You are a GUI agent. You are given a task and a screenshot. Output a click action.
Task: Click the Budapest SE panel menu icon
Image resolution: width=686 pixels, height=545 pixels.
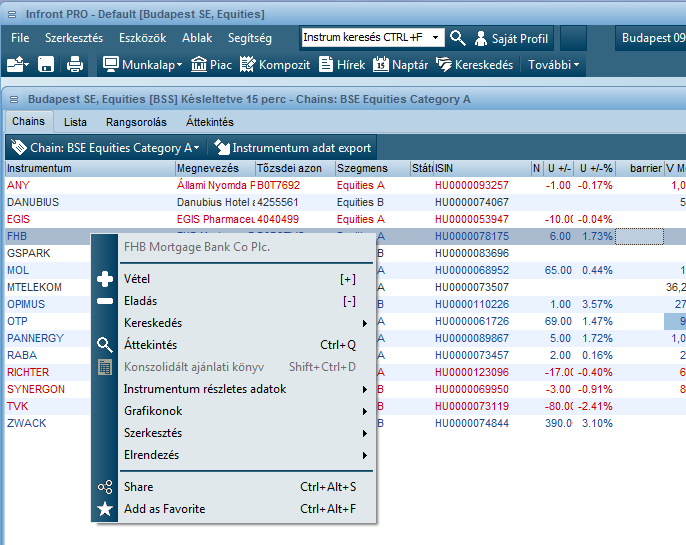(14, 100)
